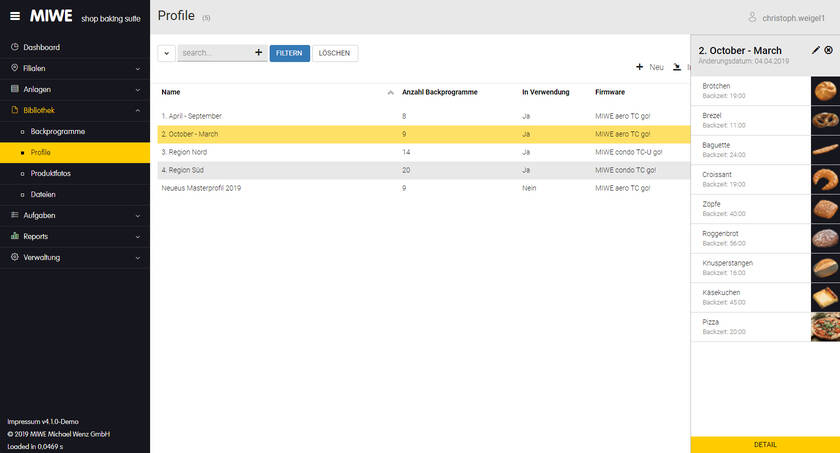Open Backprogramme in the library
Image resolution: width=840 pixels, height=453 pixels.
pyautogui.click(x=58, y=131)
